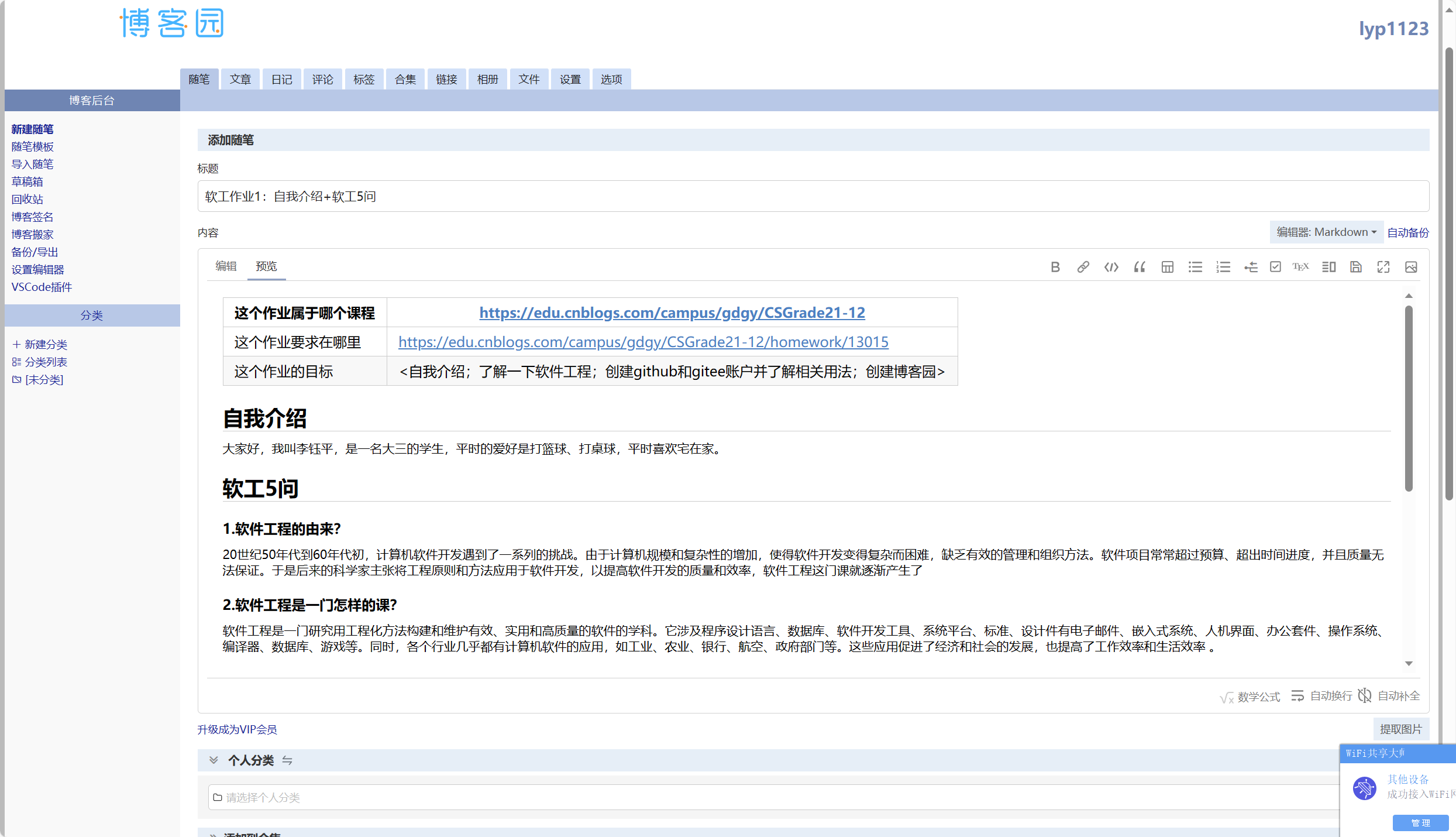Insert a numbered list with the toolbar icon

click(1223, 267)
